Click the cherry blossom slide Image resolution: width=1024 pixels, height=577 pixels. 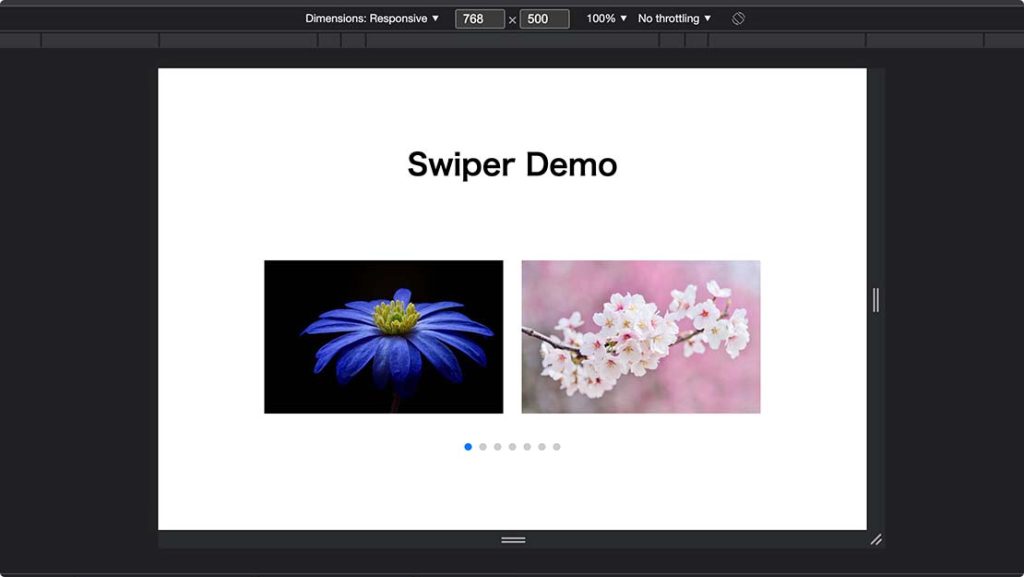pos(640,336)
